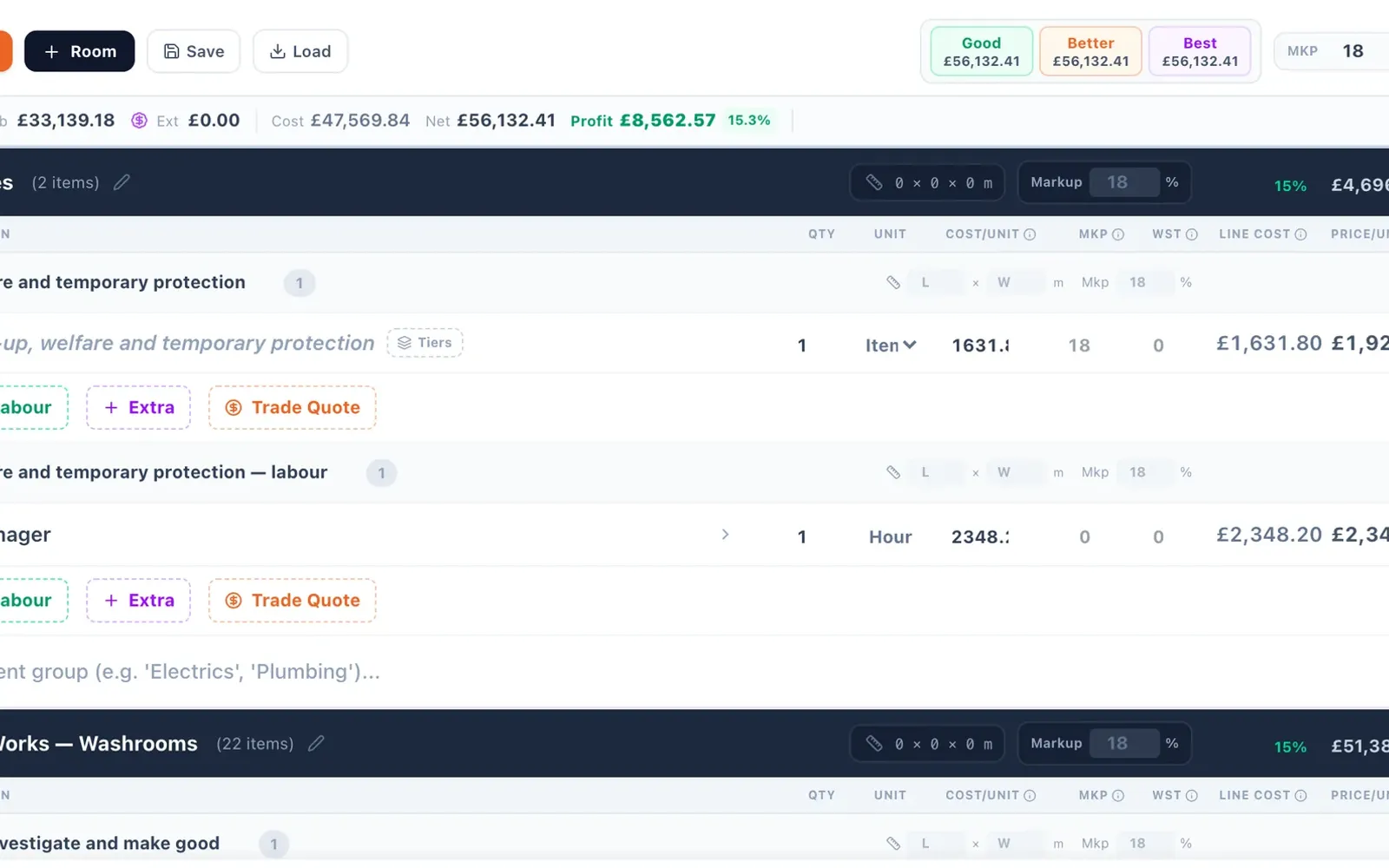The width and height of the screenshot is (1389, 868).
Task: Click the Hour unit cell
Action: [x=891, y=537]
